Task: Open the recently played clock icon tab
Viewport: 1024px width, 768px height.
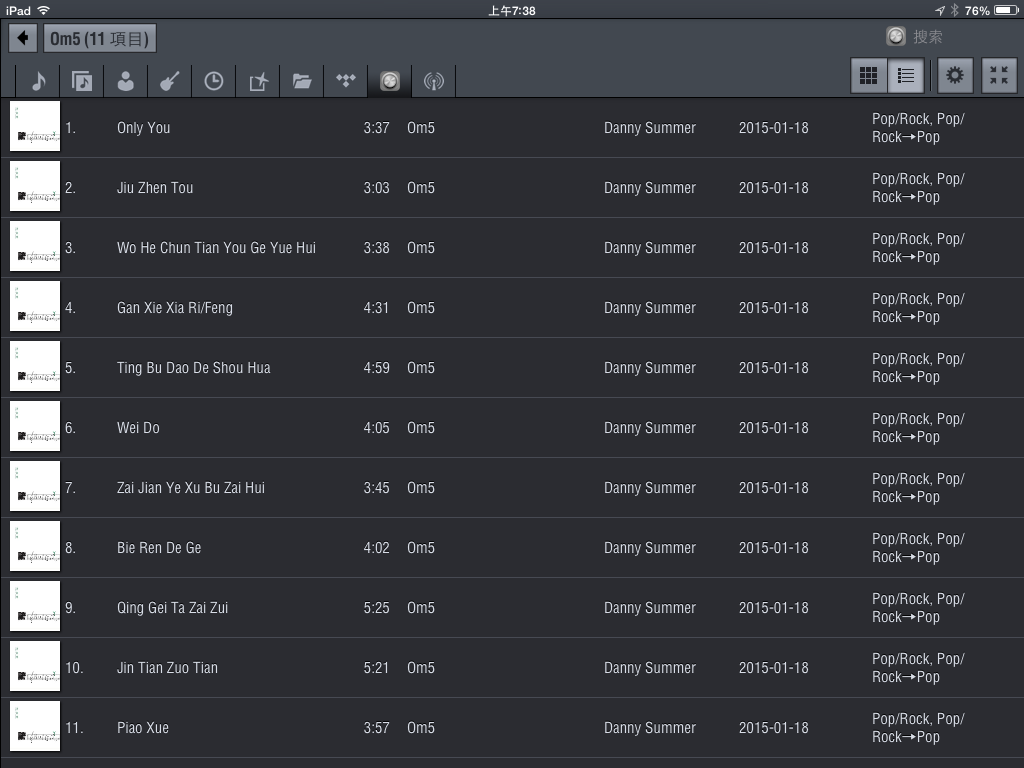Action: [214, 81]
